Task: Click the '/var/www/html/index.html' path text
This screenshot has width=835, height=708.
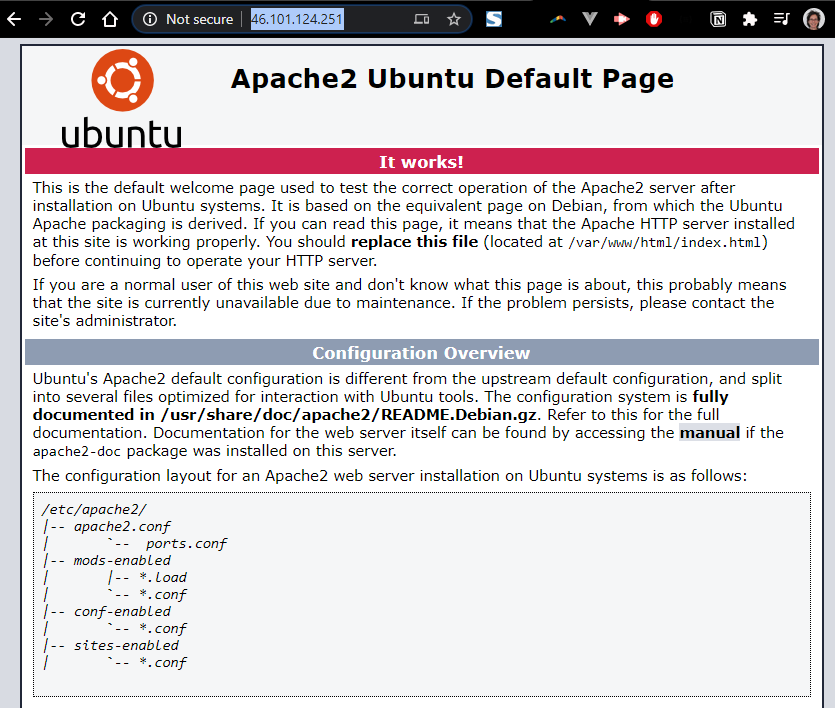Action: (x=664, y=243)
